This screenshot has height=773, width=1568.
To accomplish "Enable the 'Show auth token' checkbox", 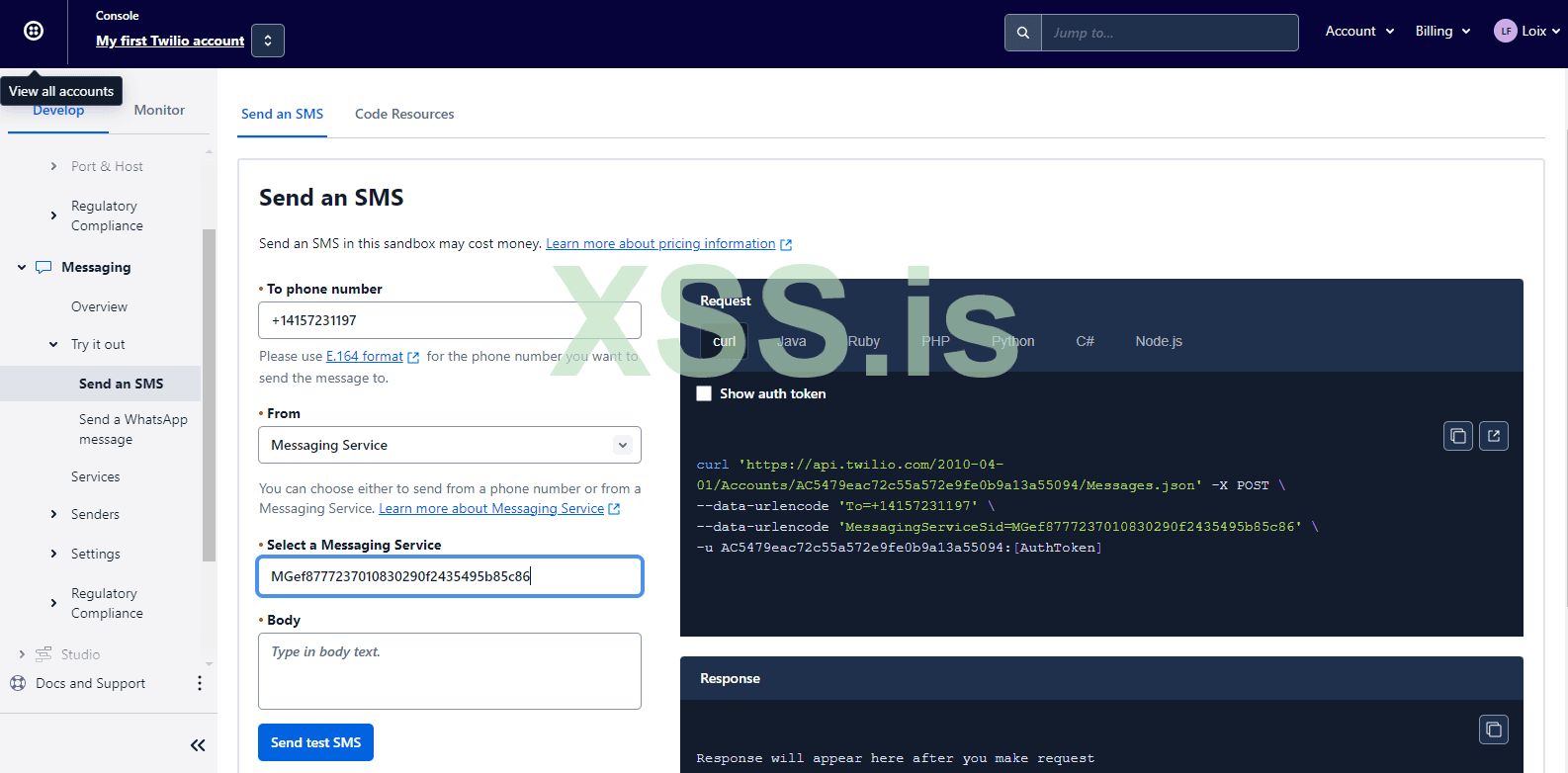I will [x=704, y=393].
